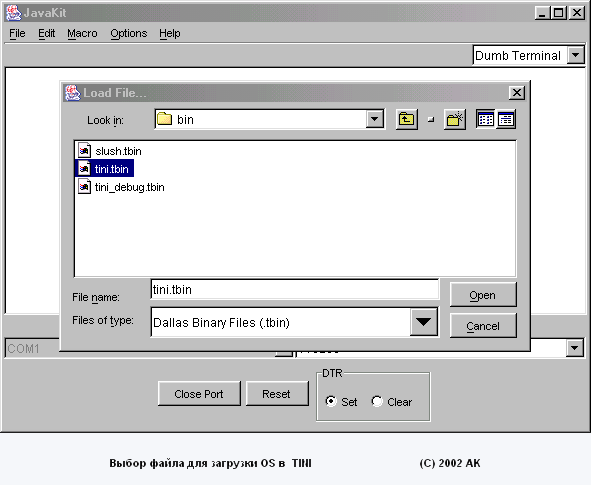Open the Files of type dropdown

click(x=424, y=322)
